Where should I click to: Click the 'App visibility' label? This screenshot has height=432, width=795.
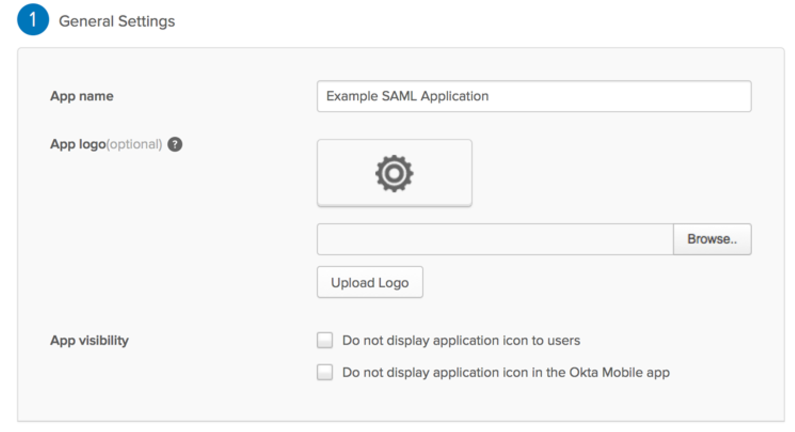coord(89,340)
